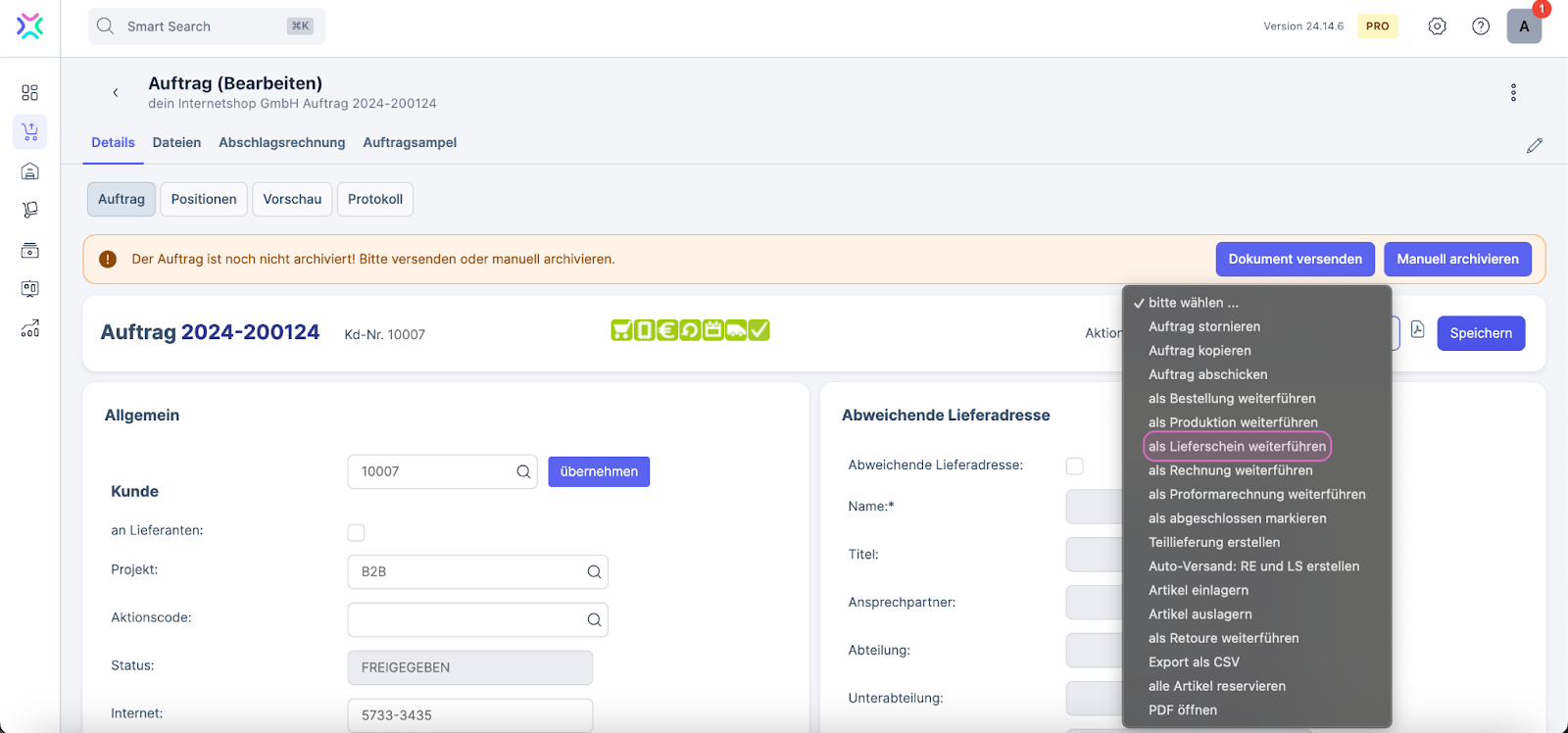Image resolution: width=1568 pixels, height=733 pixels.
Task: Choose 'Auftrag stornieren' from the dropdown
Action: 1204,326
